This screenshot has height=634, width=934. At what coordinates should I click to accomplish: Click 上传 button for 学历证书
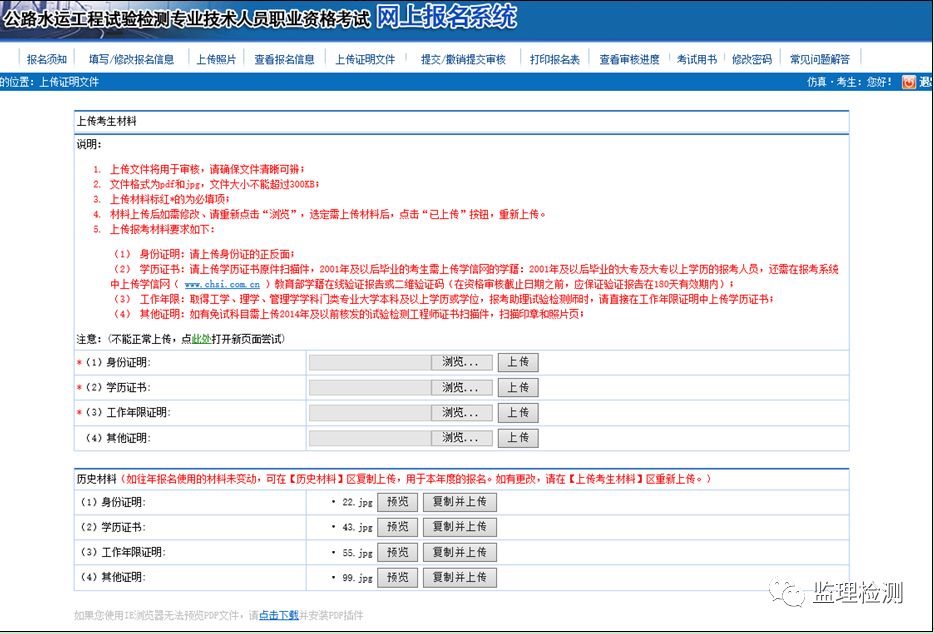pyautogui.click(x=518, y=387)
